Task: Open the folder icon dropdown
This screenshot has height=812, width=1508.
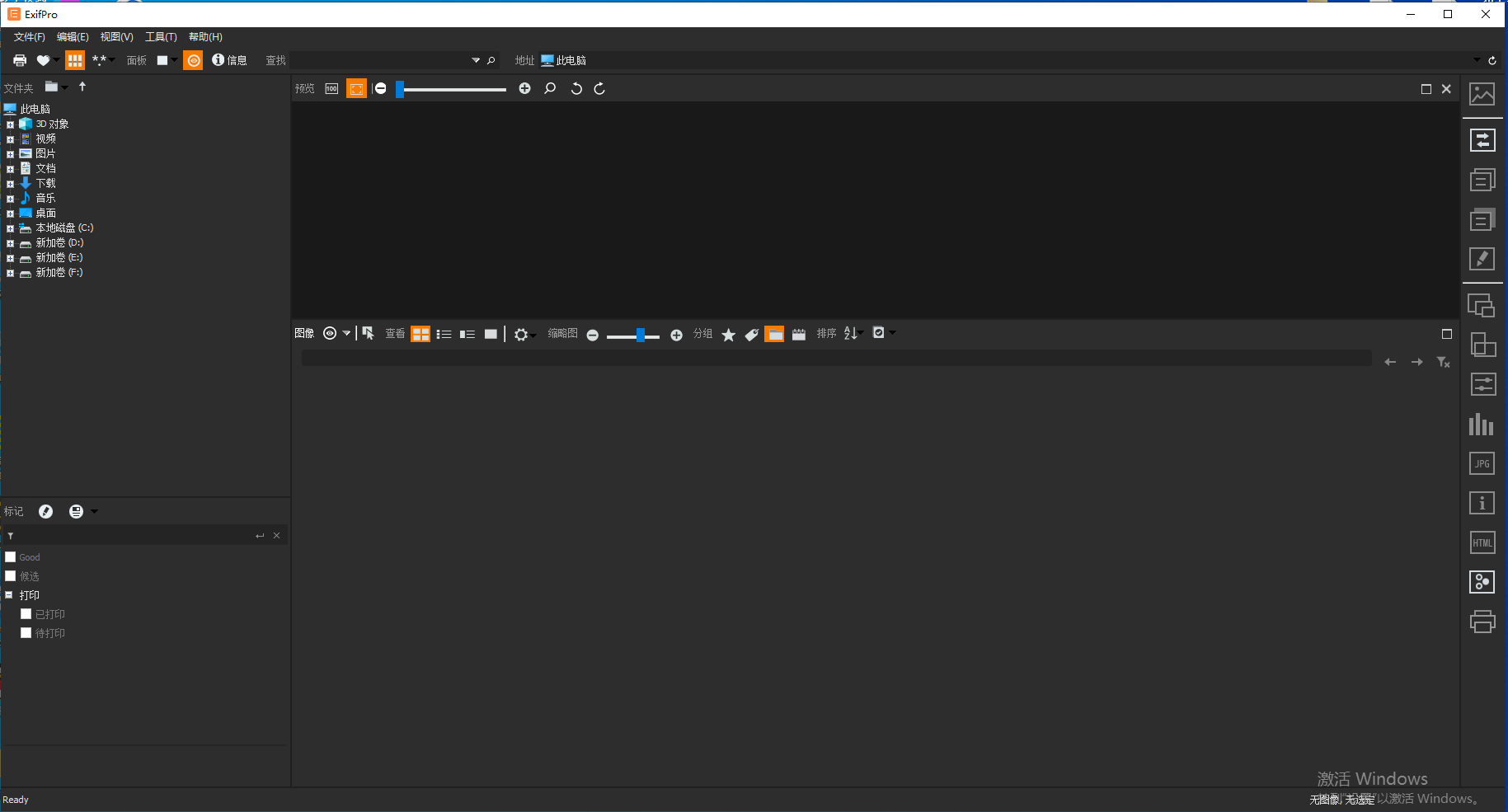Action: (56, 87)
